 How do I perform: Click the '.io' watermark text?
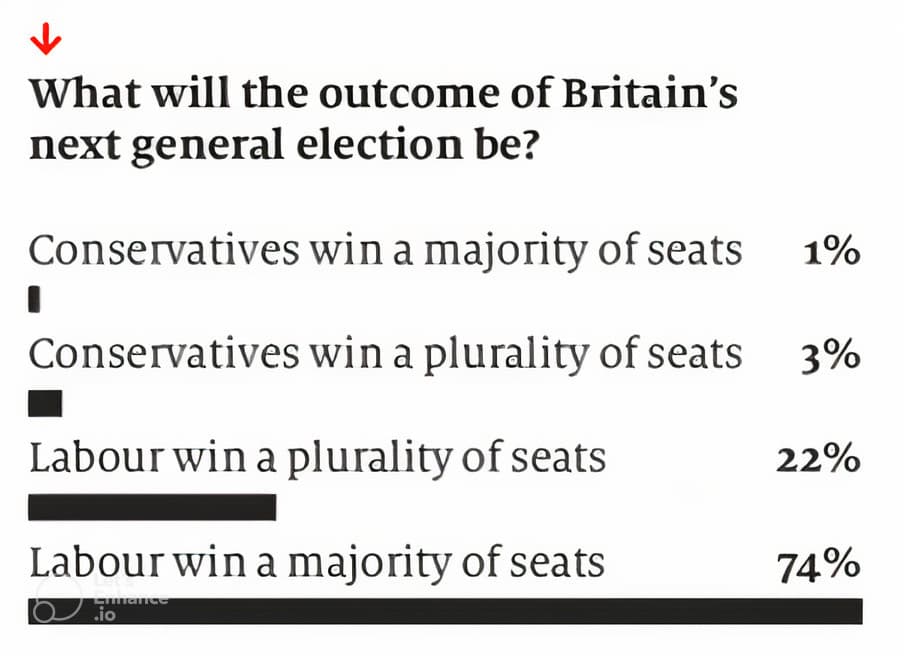tap(104, 616)
